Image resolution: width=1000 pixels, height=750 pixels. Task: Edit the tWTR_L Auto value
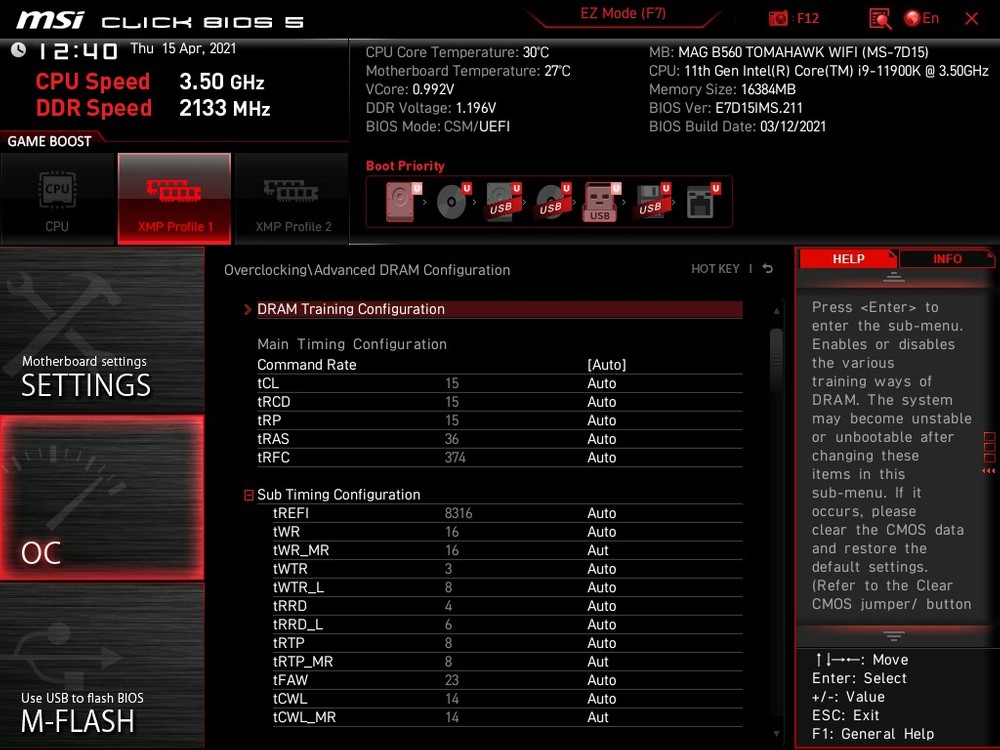pyautogui.click(x=601, y=587)
